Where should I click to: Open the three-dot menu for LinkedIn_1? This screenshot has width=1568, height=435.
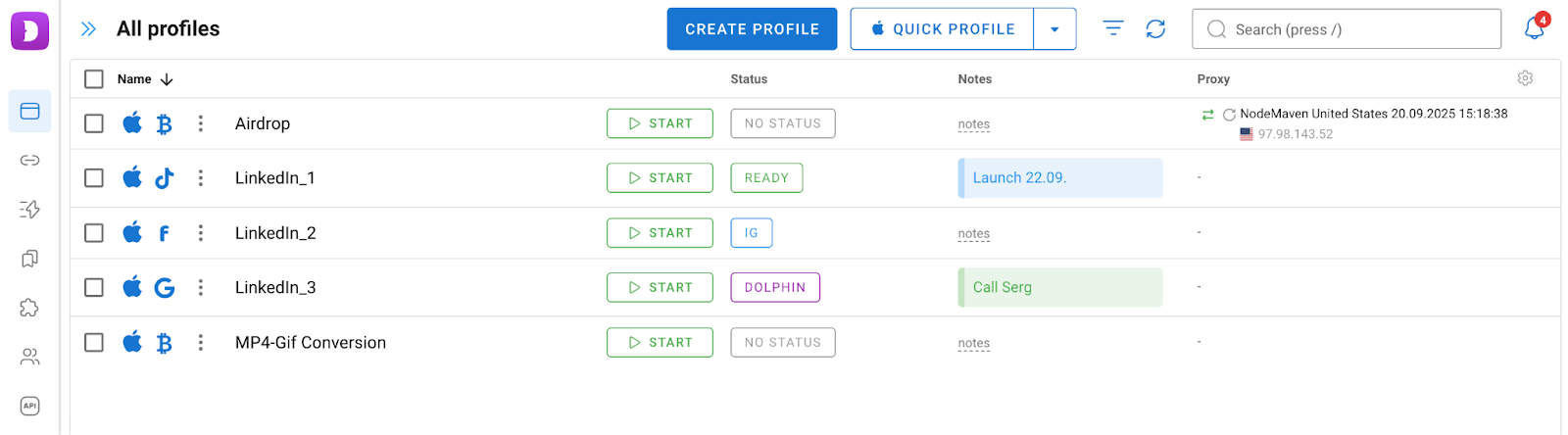coord(201,178)
